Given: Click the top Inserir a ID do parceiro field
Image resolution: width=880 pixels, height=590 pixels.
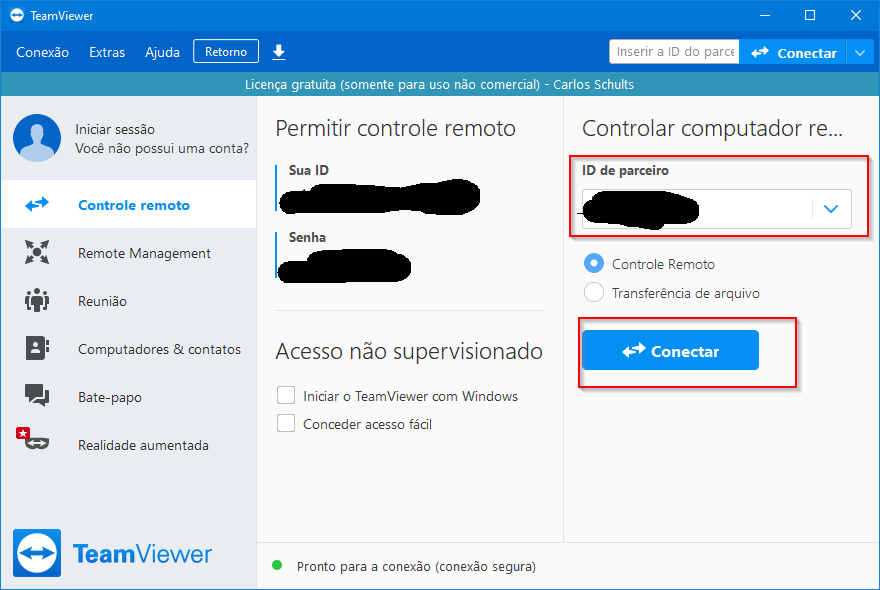Looking at the screenshot, I should pyautogui.click(x=674, y=52).
